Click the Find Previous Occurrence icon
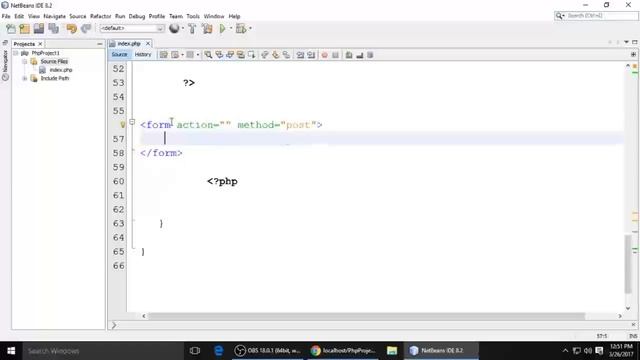This screenshot has height=360, width=640. pyautogui.click(x=219, y=55)
